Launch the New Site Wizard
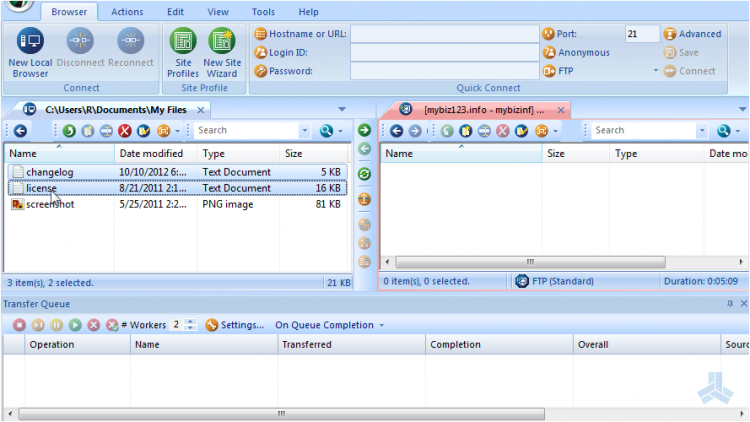This screenshot has width=750, height=422. click(x=222, y=52)
